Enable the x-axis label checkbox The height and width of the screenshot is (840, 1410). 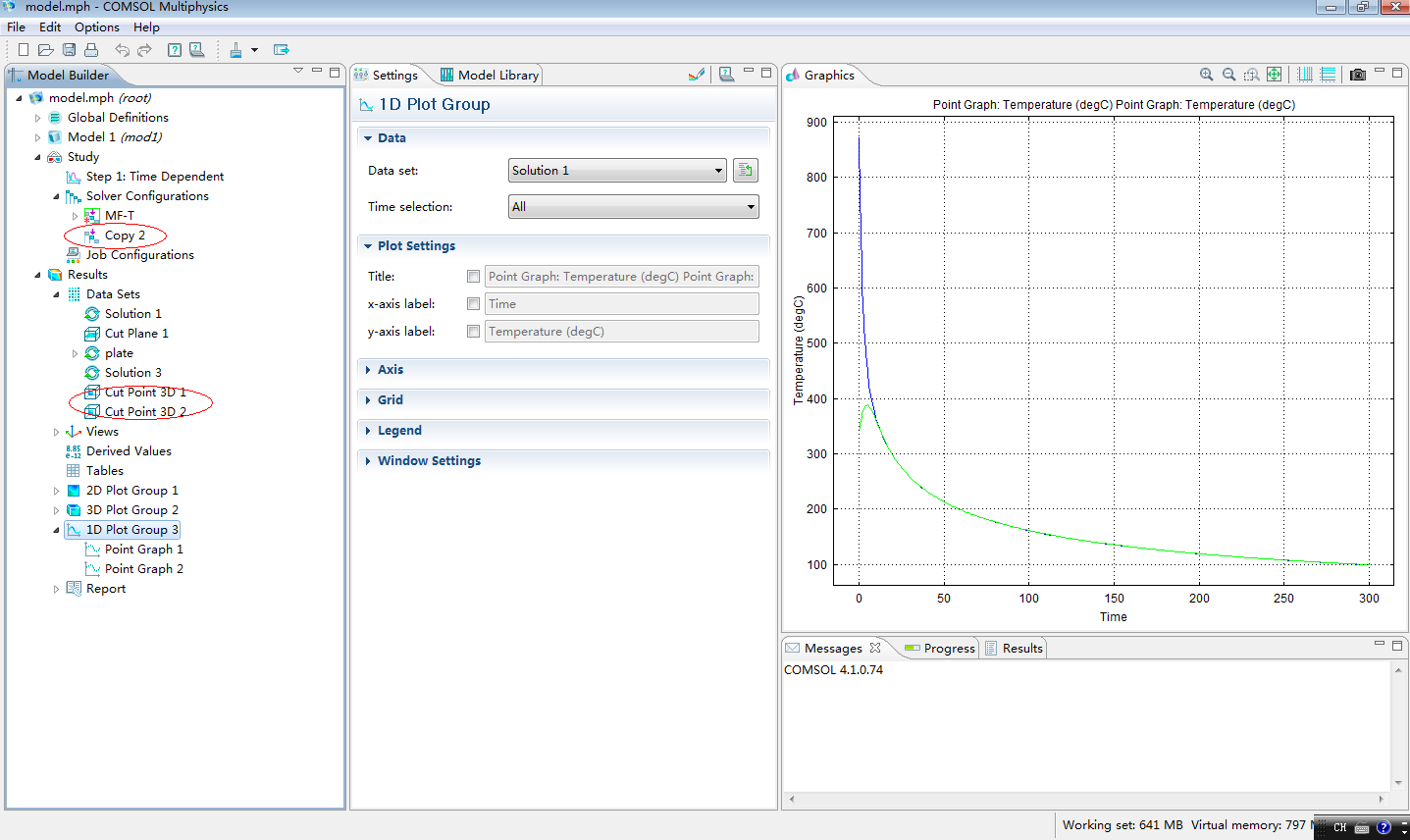474,304
